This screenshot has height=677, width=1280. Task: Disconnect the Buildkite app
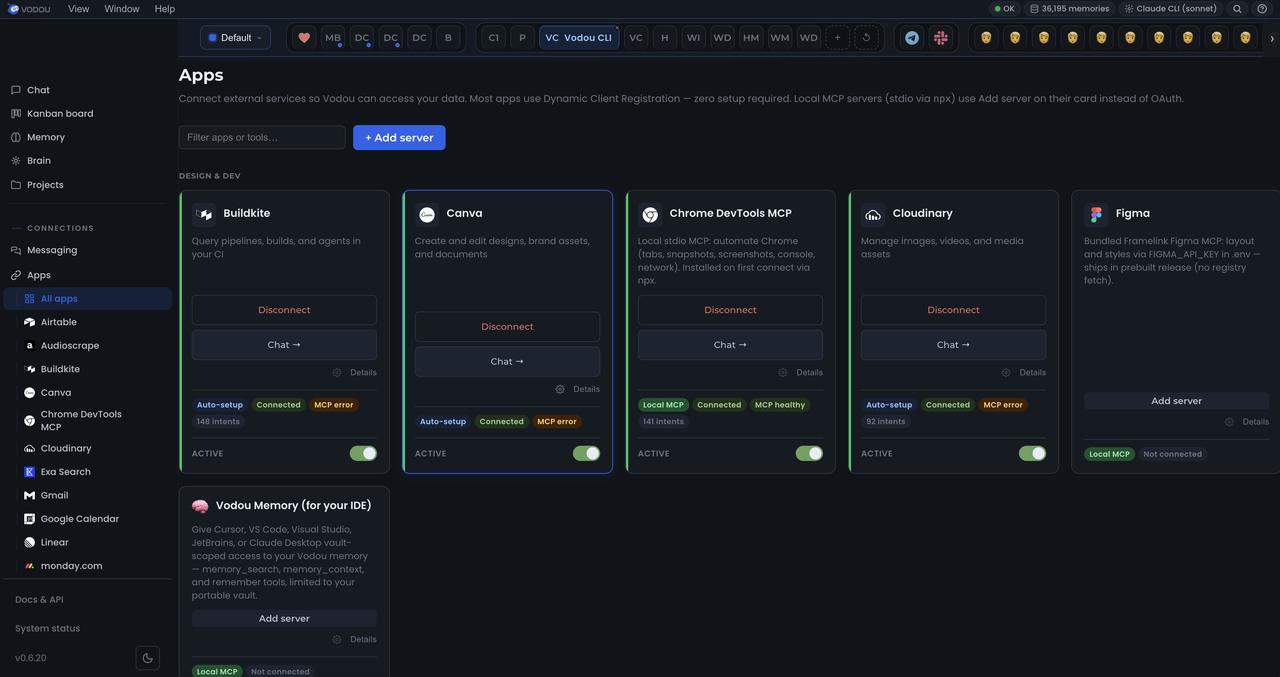(284, 310)
